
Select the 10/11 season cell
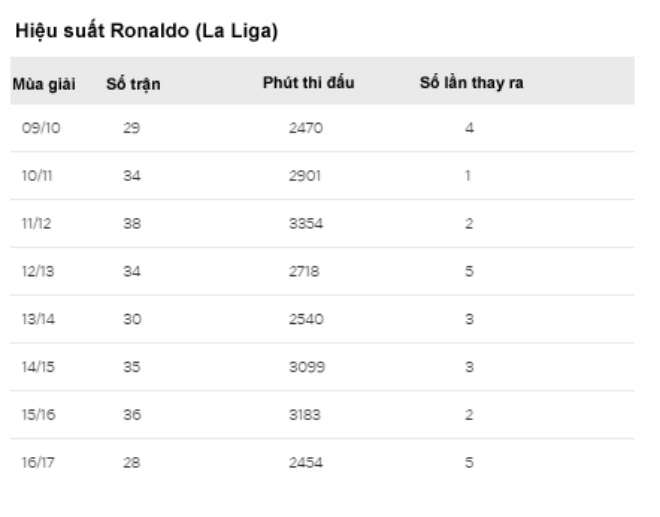coord(33,176)
